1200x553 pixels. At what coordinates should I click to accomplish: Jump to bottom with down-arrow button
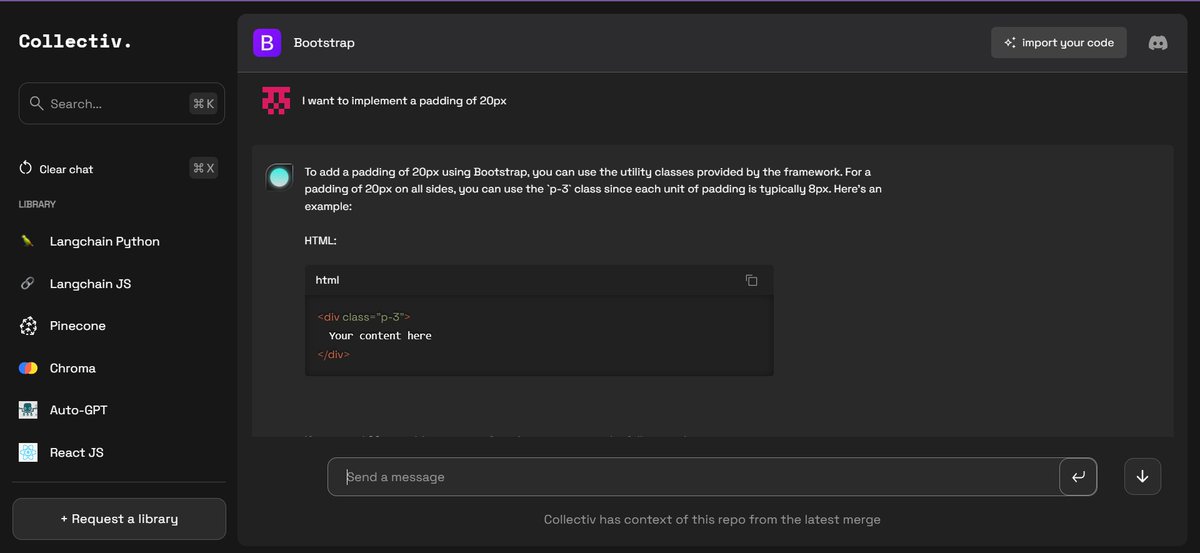coord(1142,477)
